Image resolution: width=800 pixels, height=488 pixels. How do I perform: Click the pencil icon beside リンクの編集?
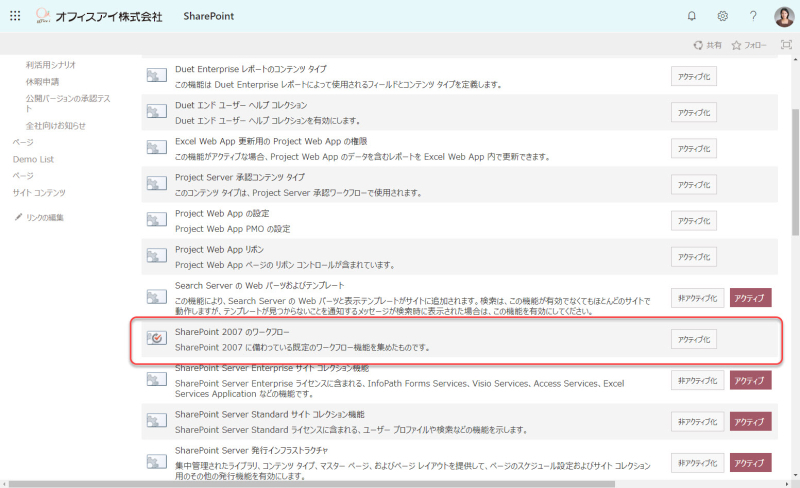point(18,217)
